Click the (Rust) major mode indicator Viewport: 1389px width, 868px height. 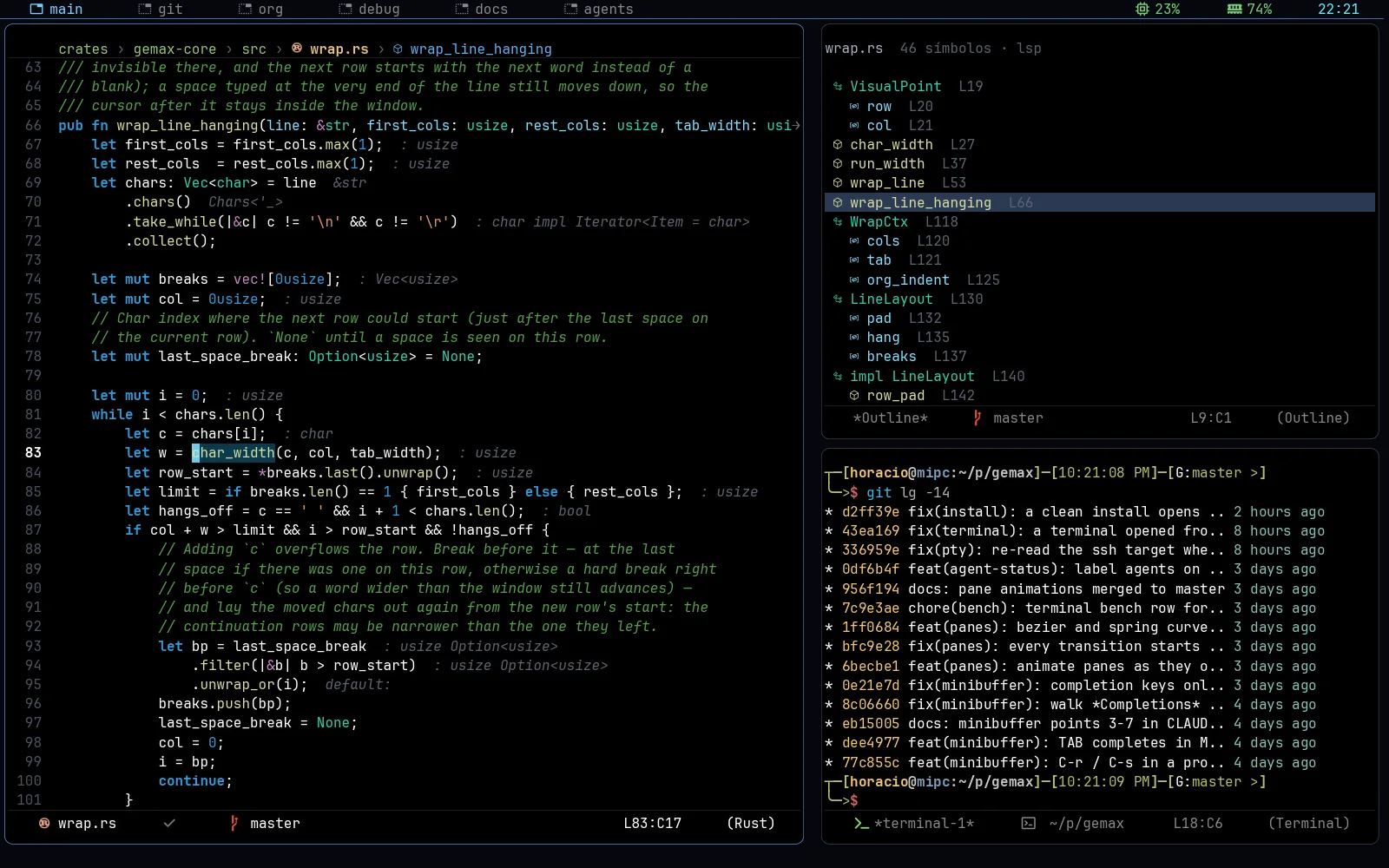coord(751,824)
